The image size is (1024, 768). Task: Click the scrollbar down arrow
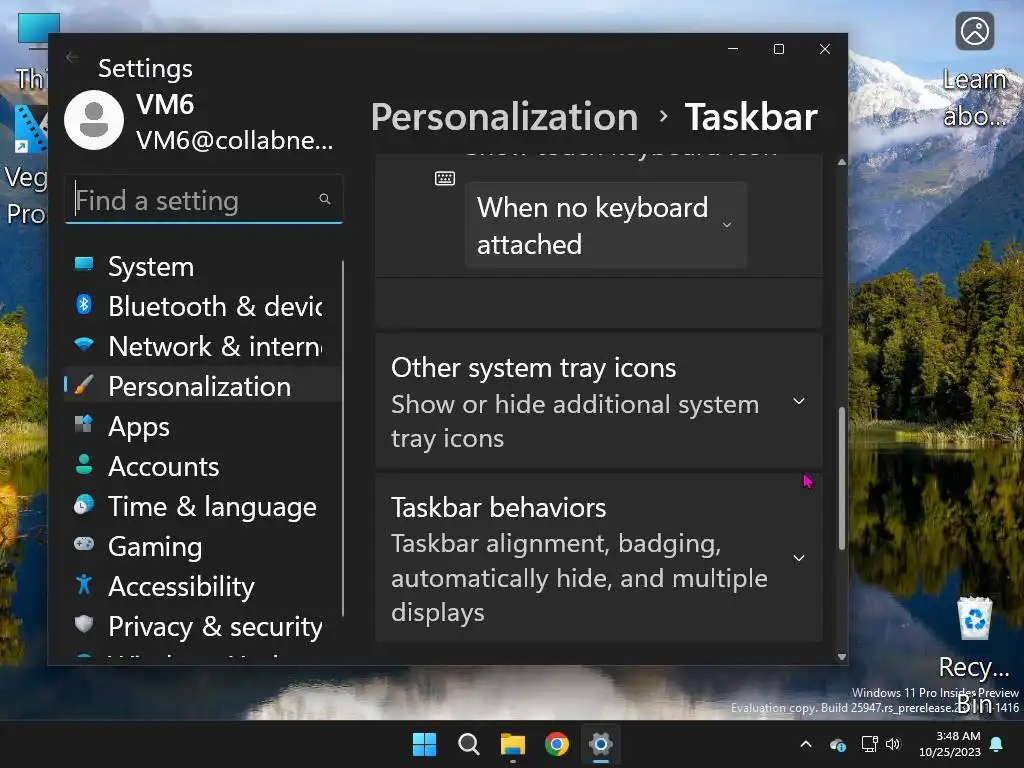842,657
